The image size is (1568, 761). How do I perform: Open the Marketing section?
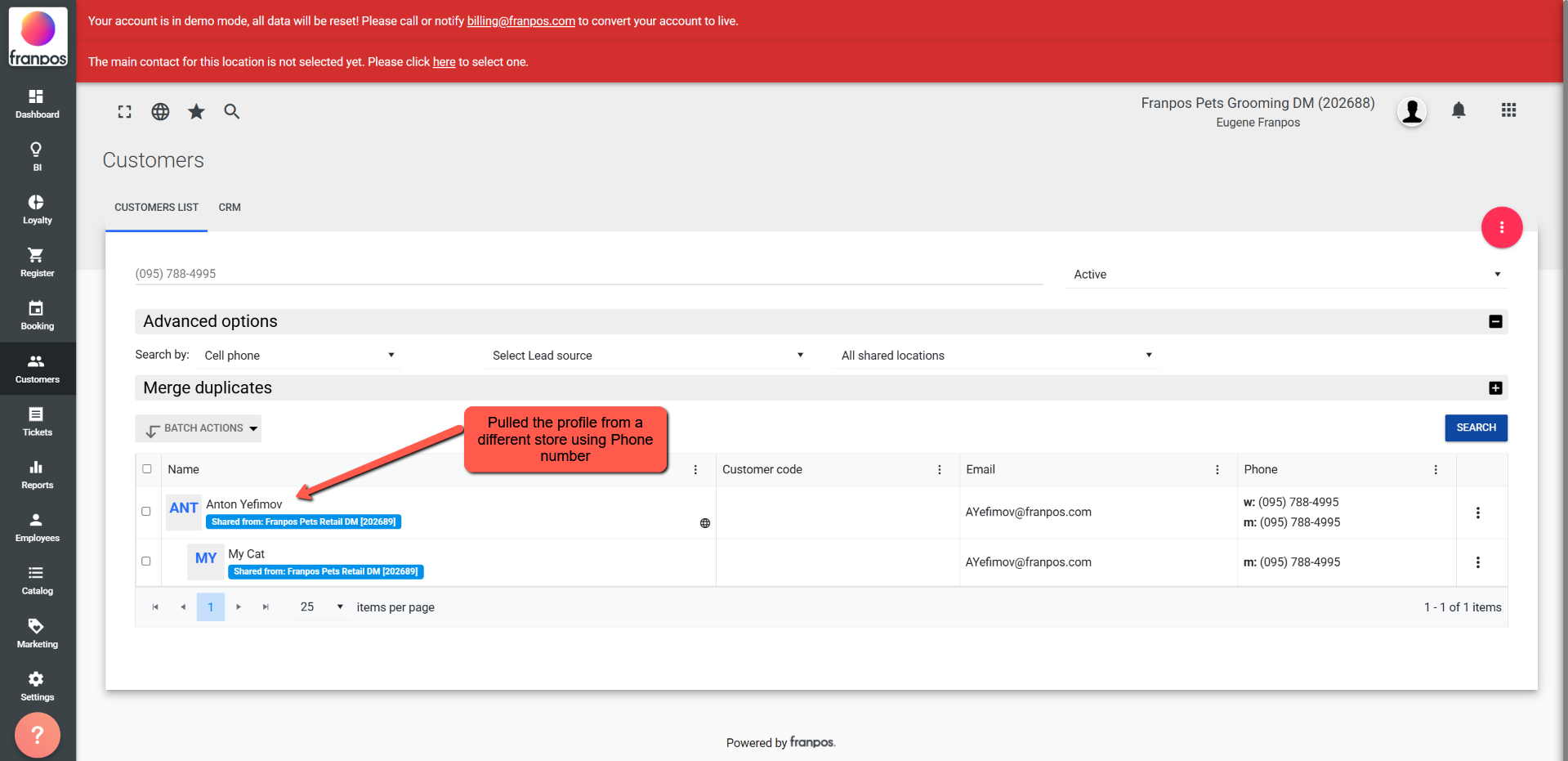(x=38, y=633)
